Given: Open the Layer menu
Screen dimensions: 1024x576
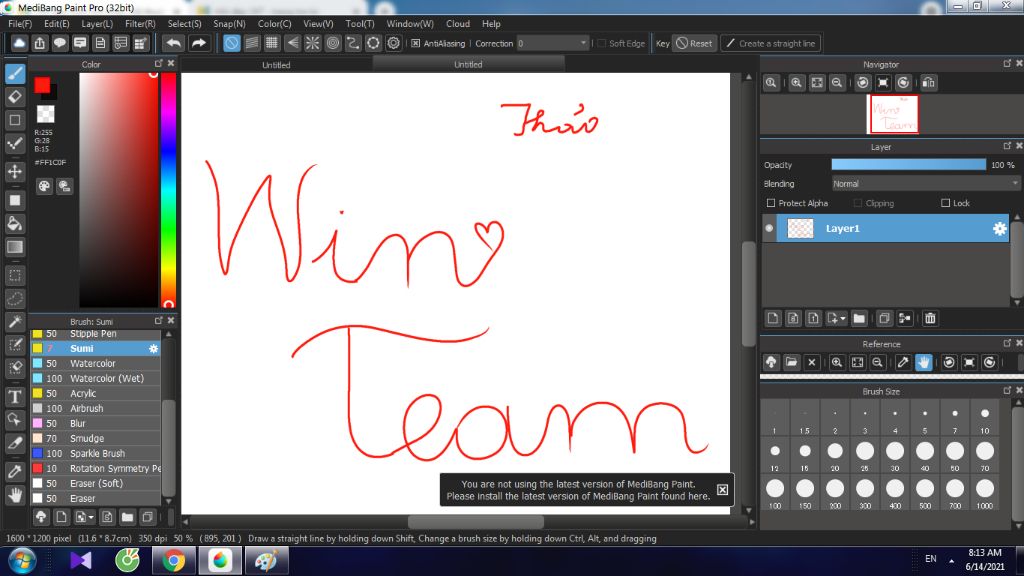Looking at the screenshot, I should (x=97, y=24).
